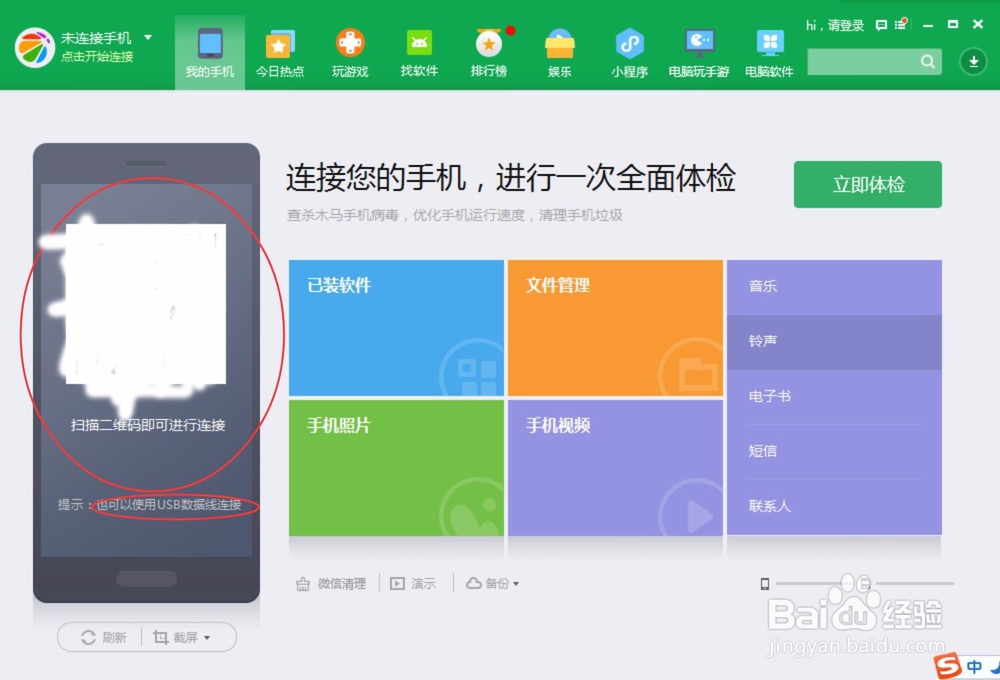The image size is (1000, 680).
Task: Open the 已装软件 tile
Action: pyautogui.click(x=396, y=328)
